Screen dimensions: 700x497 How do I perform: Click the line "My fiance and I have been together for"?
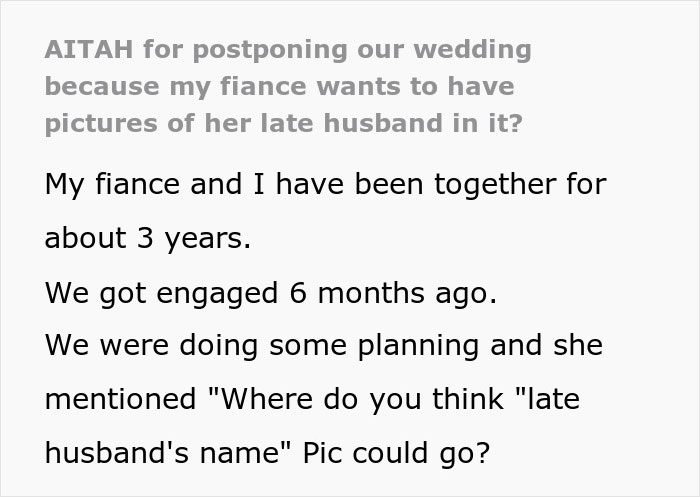326,184
